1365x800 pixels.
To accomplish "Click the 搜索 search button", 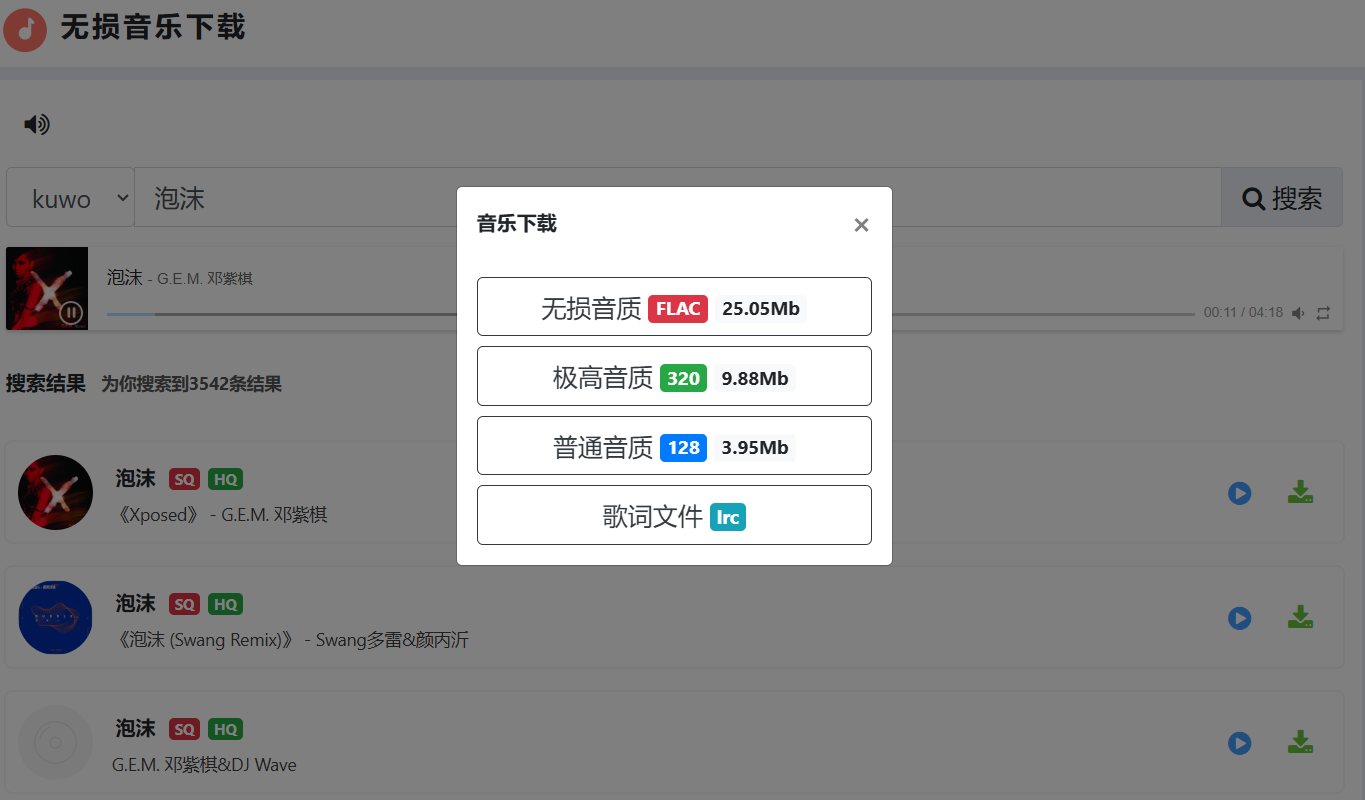I will pos(1281,198).
